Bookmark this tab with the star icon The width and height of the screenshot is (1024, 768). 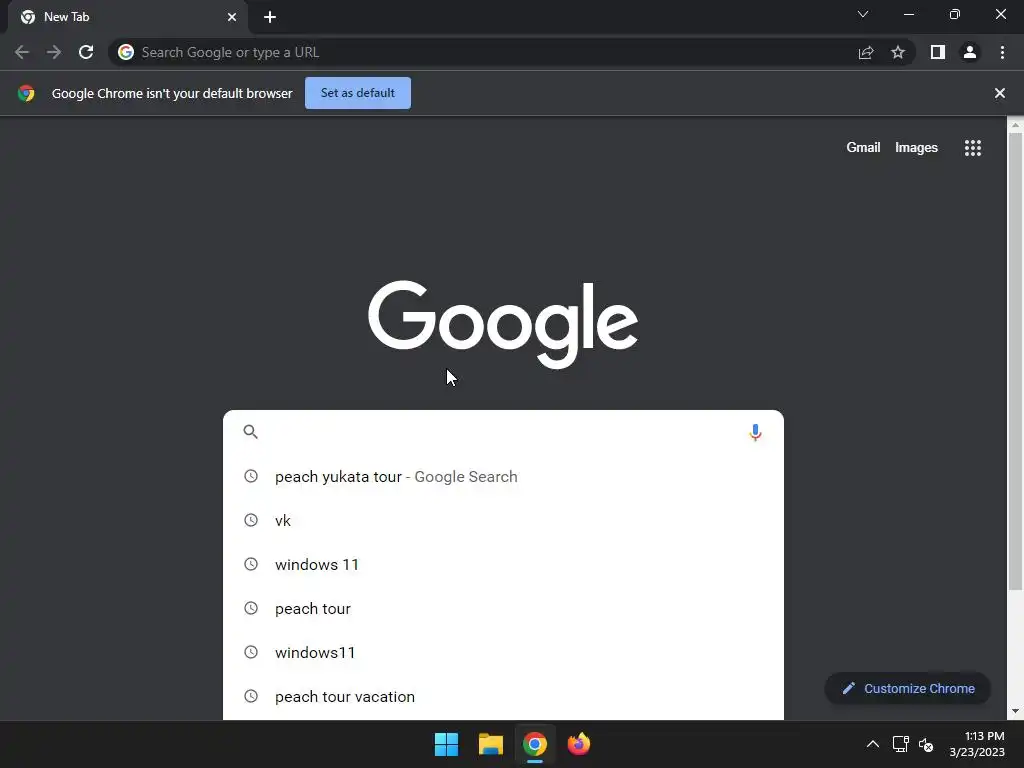pos(898,52)
